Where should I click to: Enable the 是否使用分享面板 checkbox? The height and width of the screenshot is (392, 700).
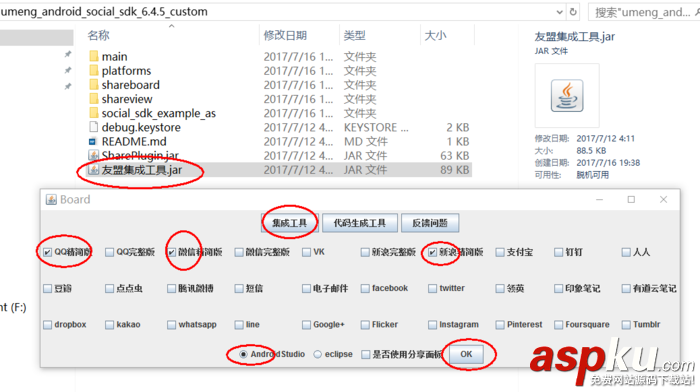pos(366,354)
